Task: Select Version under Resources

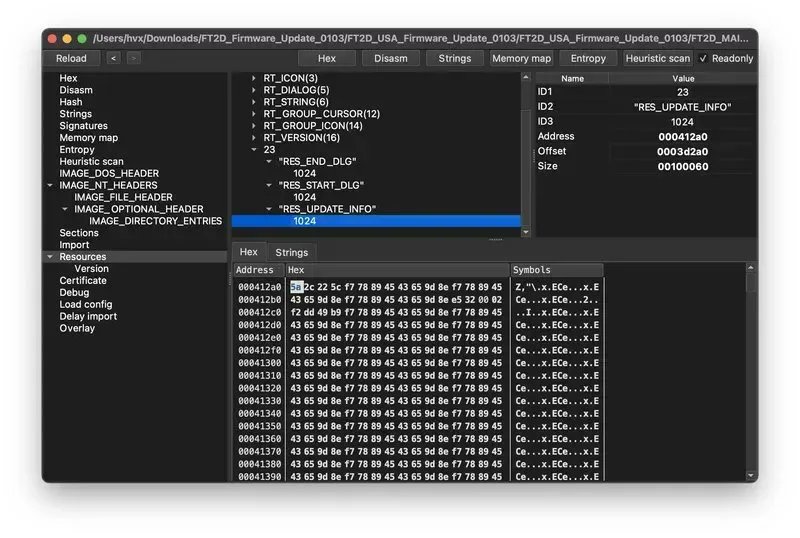Action: click(x=91, y=268)
